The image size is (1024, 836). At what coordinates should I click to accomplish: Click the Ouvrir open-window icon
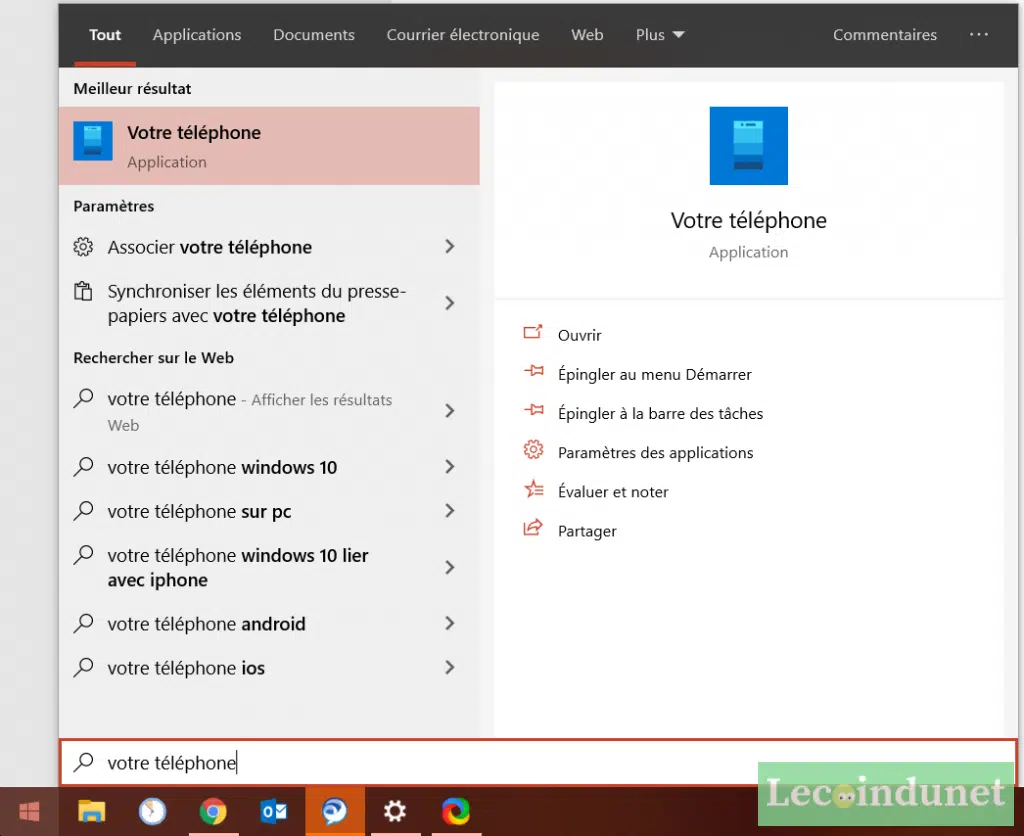[x=533, y=332]
